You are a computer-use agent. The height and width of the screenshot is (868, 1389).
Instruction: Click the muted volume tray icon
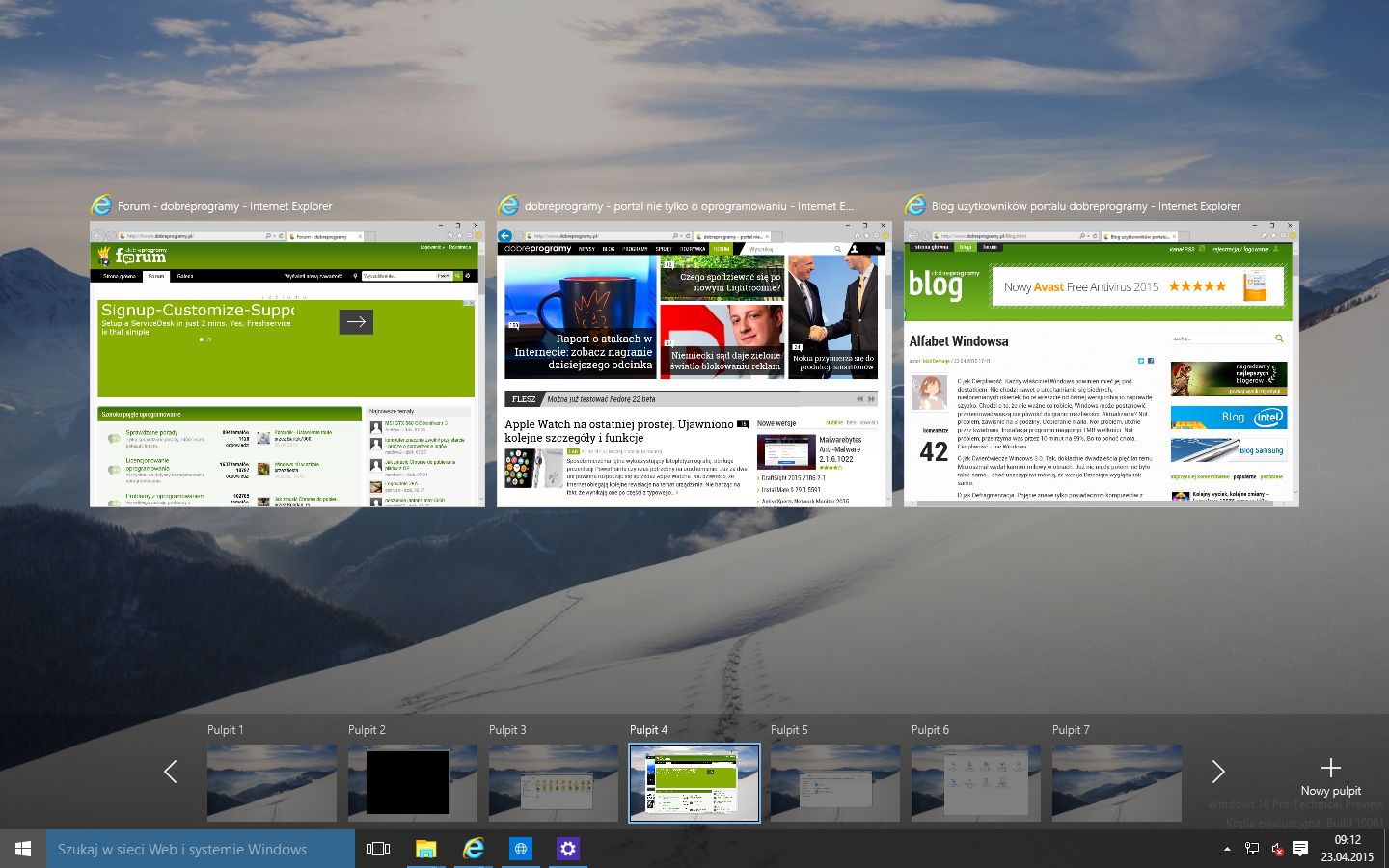click(x=1276, y=849)
